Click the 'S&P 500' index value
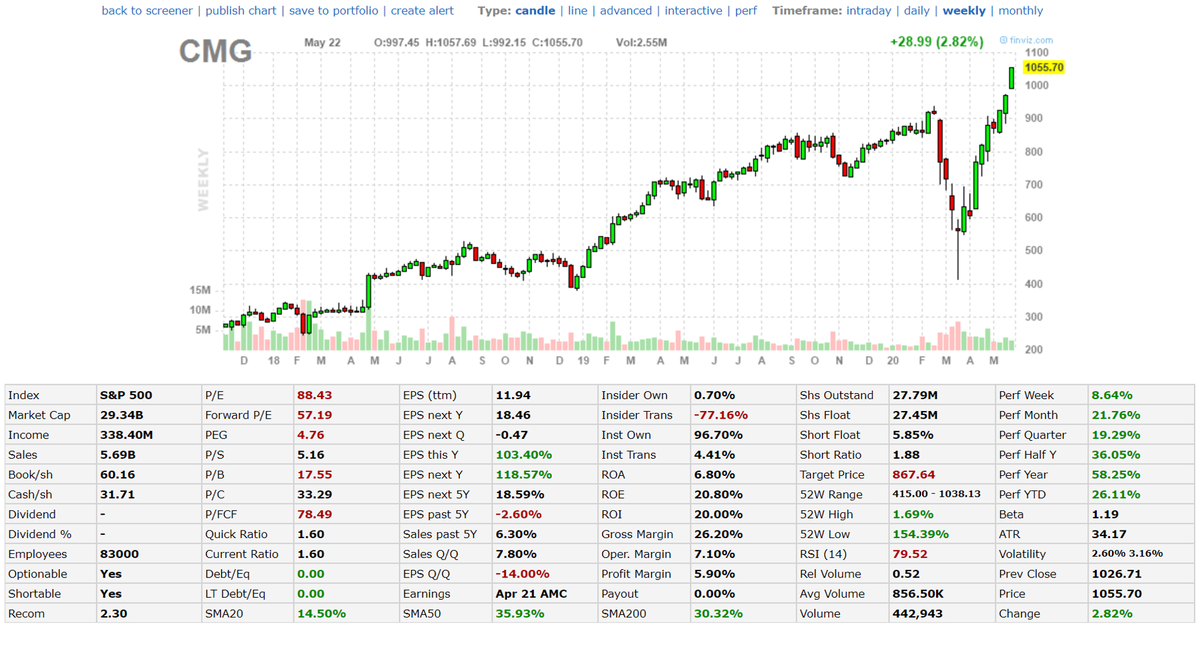1199x655 pixels. click(x=126, y=395)
